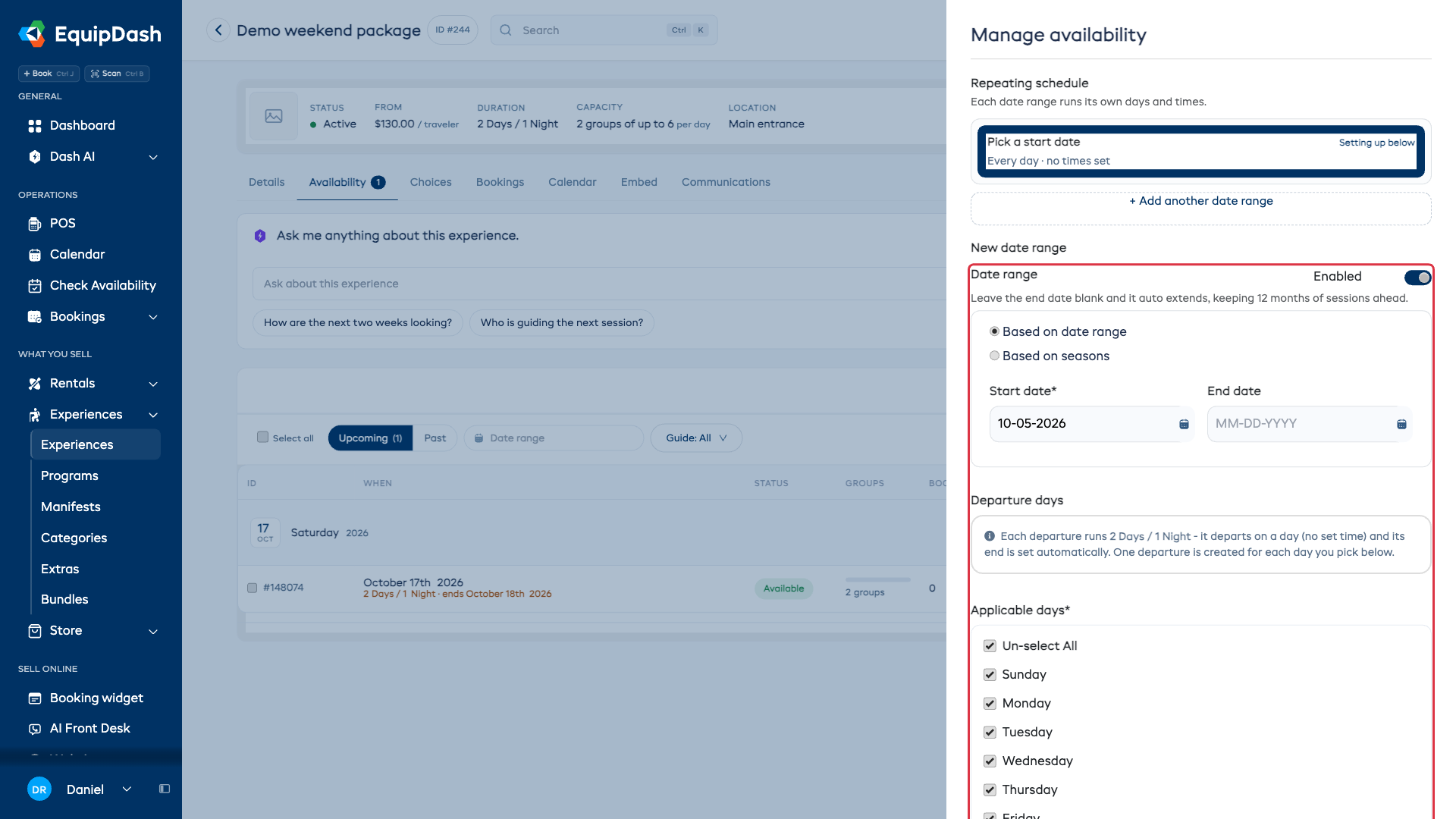Open the Embed tab
Screen dimensions: 1456x819
tap(639, 182)
